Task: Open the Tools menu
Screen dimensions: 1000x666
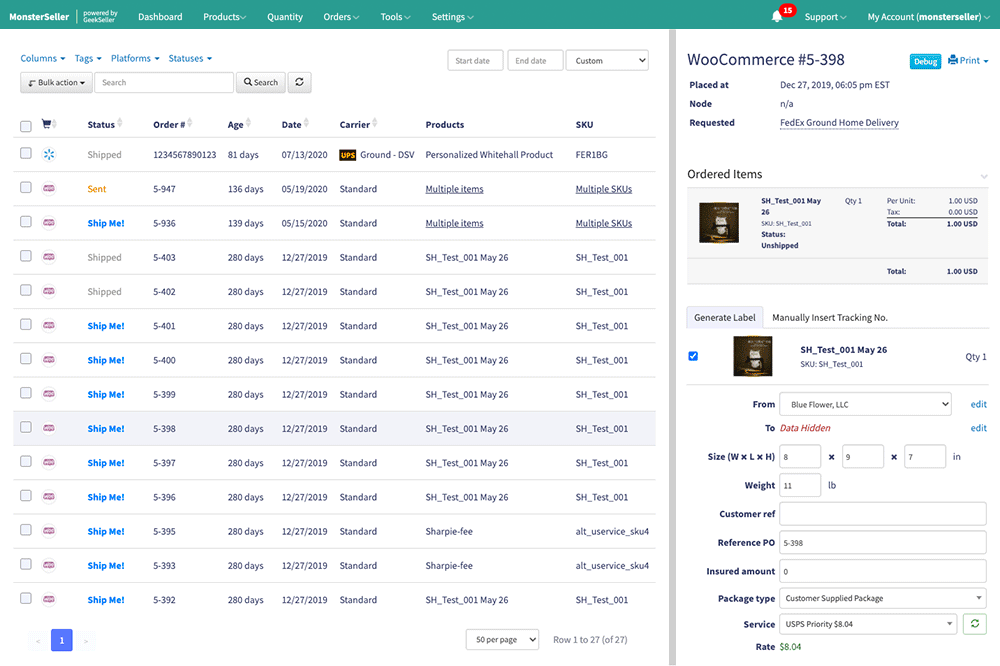Action: pos(395,17)
